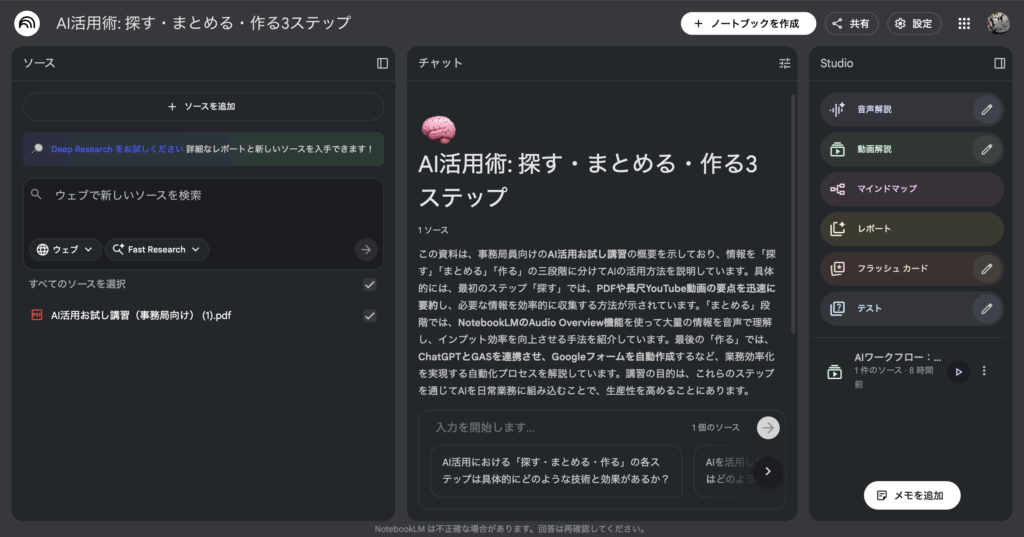Uncheck the AI活用お試し講習 PDF source checkbox
Viewport: 1024px width, 537px height.
(370, 315)
